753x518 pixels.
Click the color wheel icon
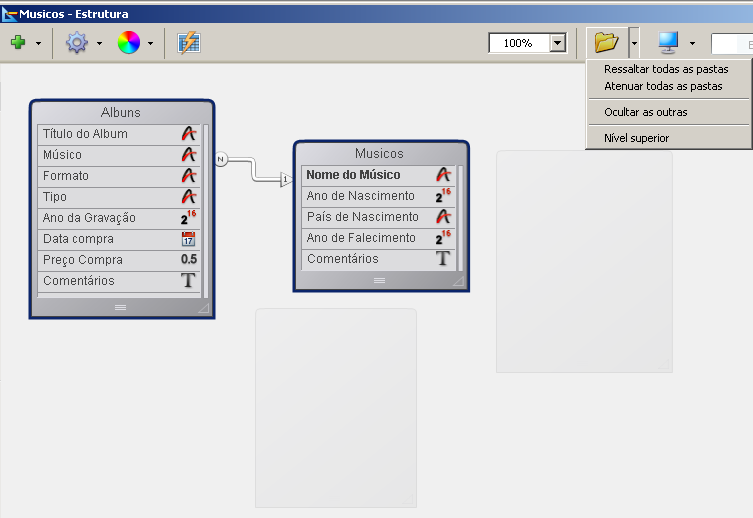(x=128, y=43)
